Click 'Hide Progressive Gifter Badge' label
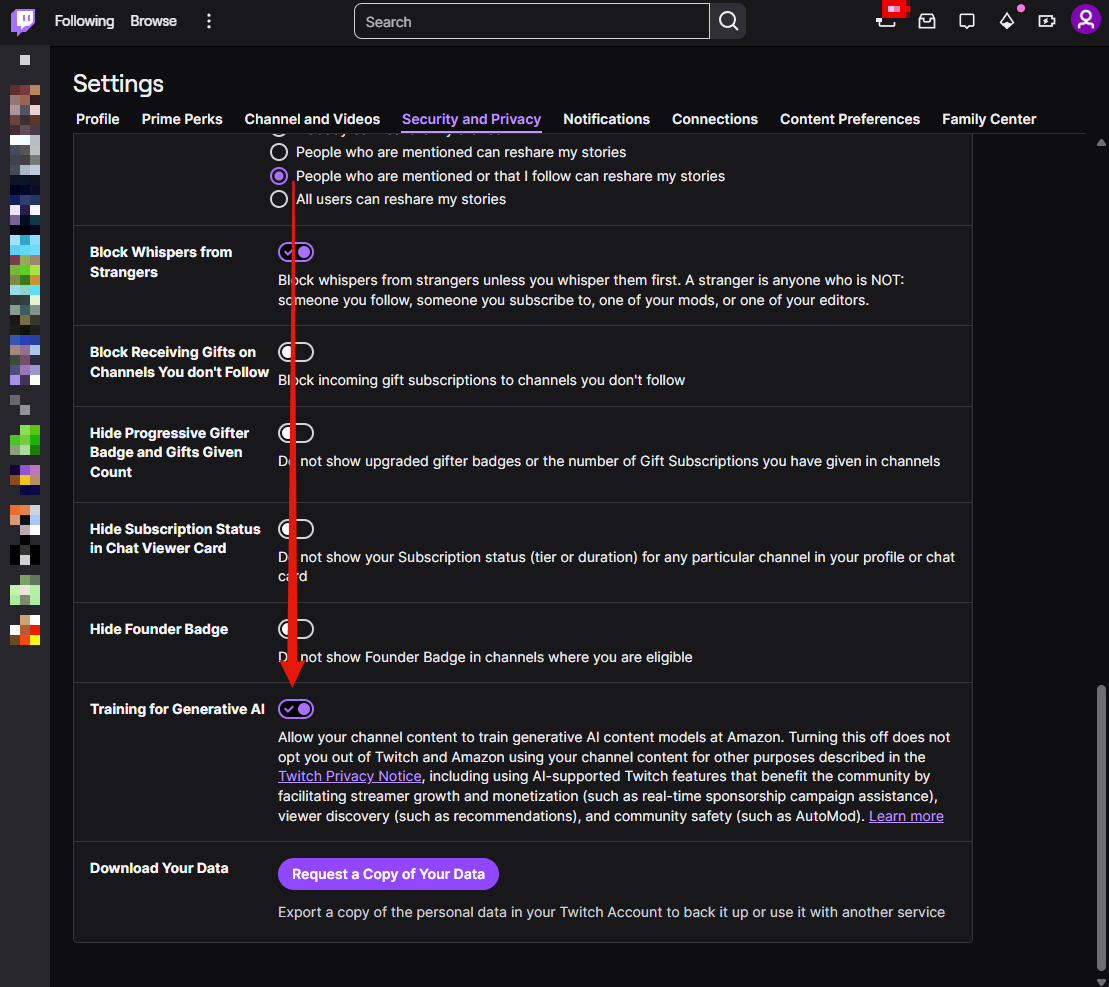The height and width of the screenshot is (987, 1109). click(170, 452)
